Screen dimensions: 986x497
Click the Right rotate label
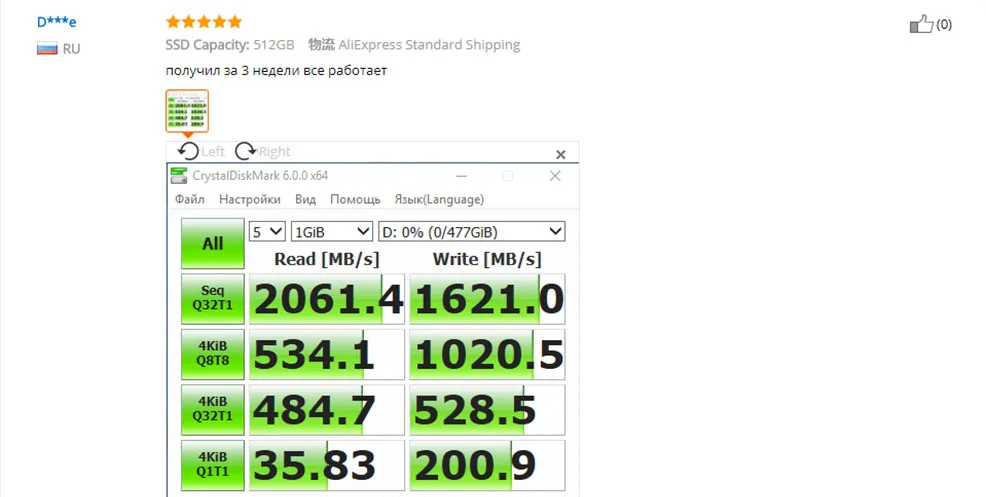(275, 152)
